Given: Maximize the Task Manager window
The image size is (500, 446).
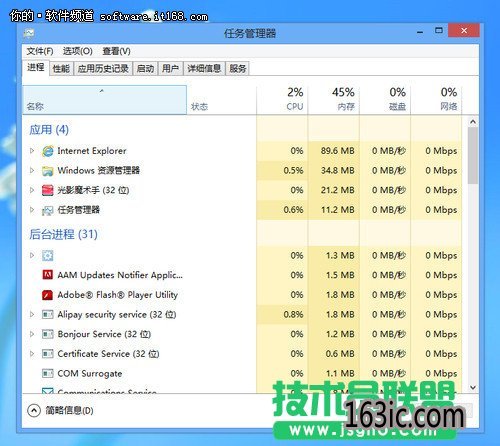Looking at the screenshot, I should 439,31.
